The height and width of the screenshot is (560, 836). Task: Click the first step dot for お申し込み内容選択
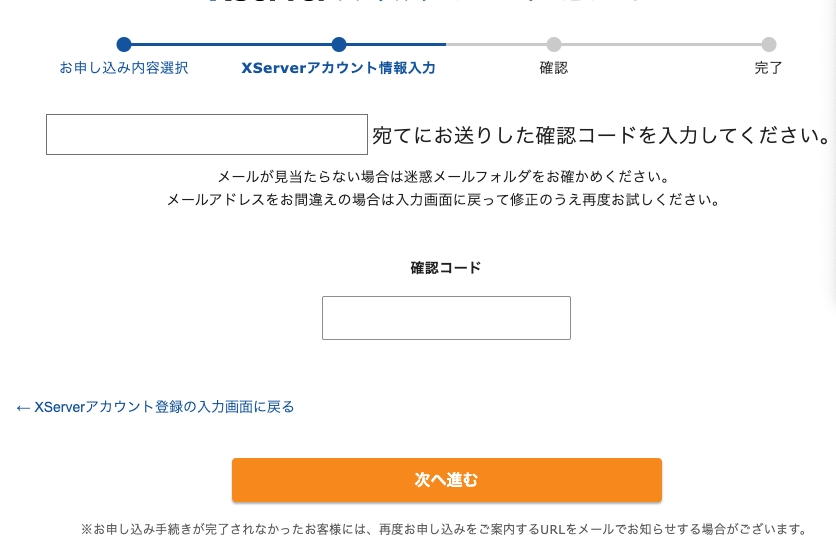(x=124, y=44)
